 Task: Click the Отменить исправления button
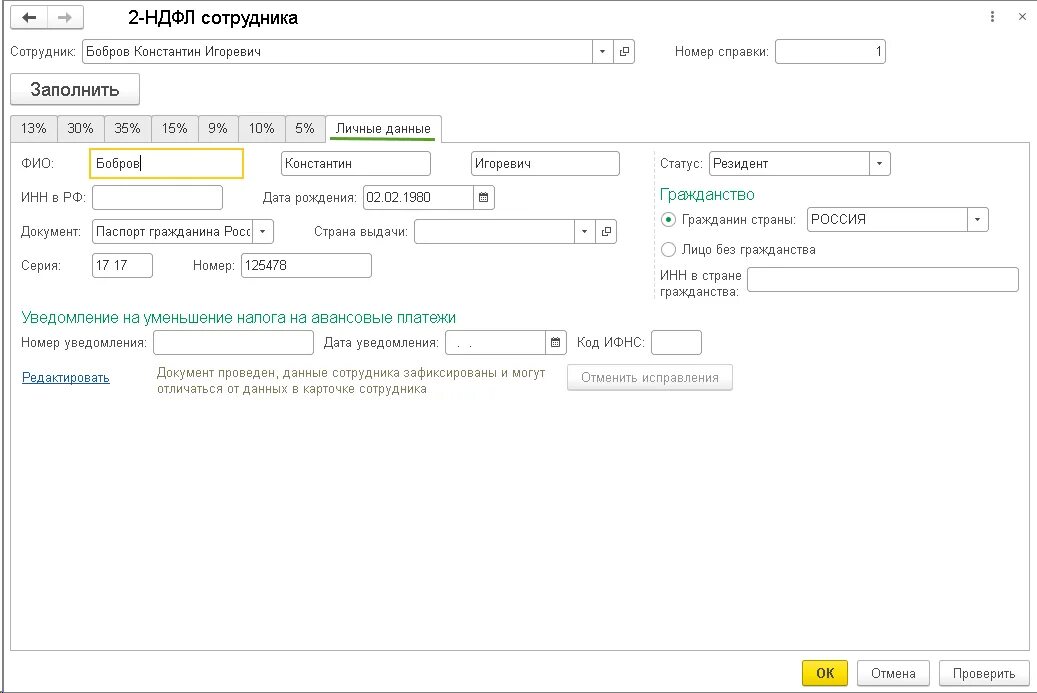click(649, 378)
